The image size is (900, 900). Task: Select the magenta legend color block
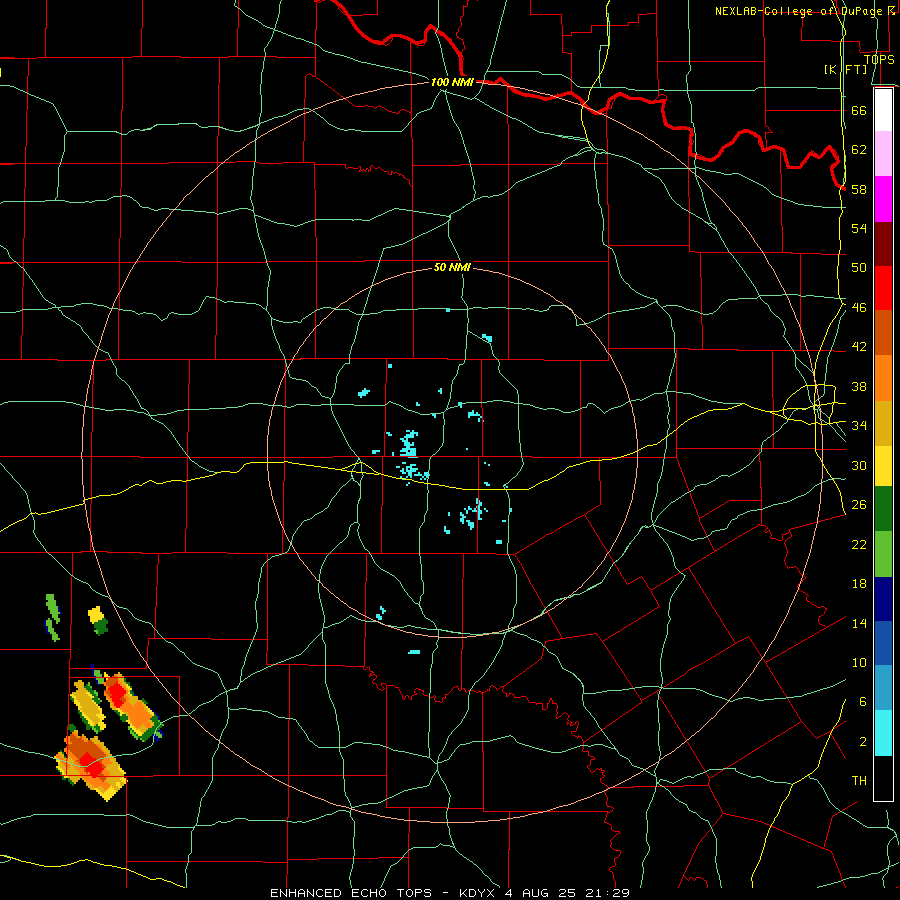pos(883,199)
